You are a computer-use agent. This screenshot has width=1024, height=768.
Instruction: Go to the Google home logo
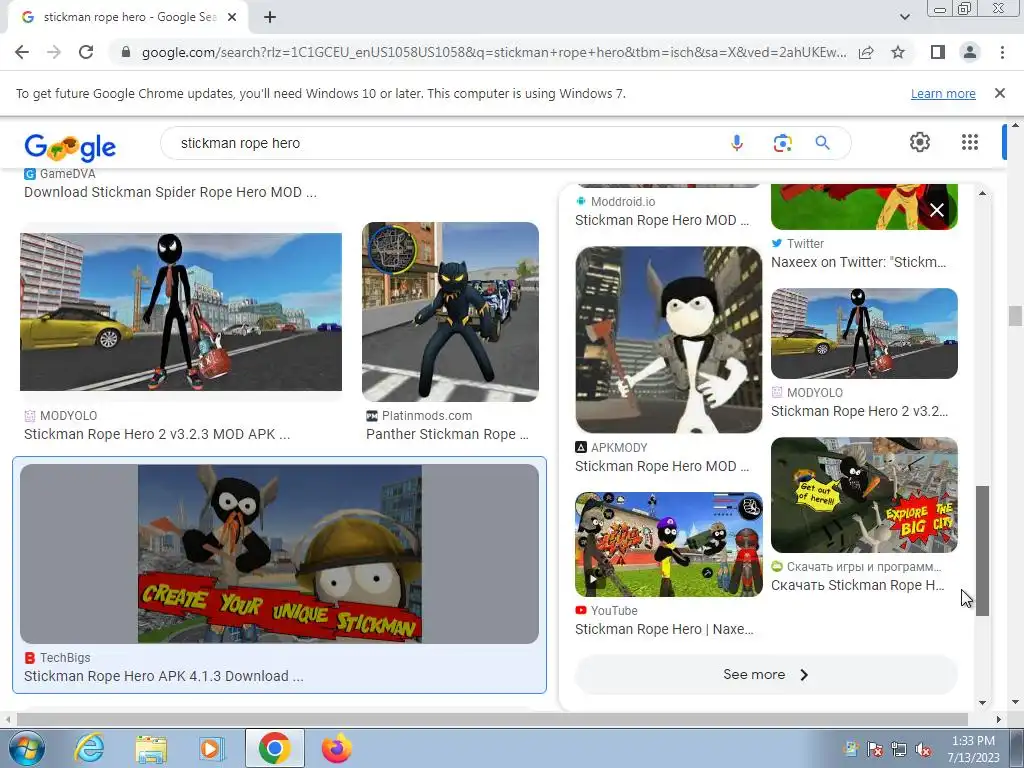70,146
